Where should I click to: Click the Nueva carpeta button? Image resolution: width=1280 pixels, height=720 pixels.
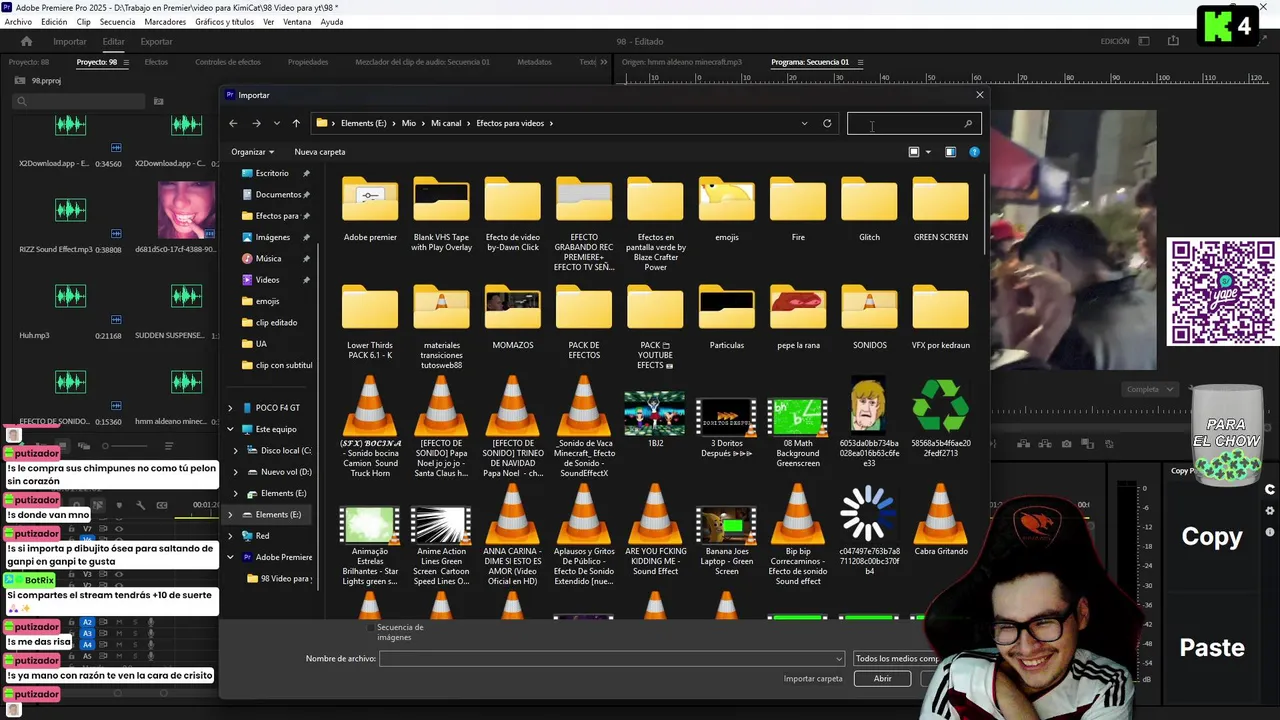tap(320, 152)
